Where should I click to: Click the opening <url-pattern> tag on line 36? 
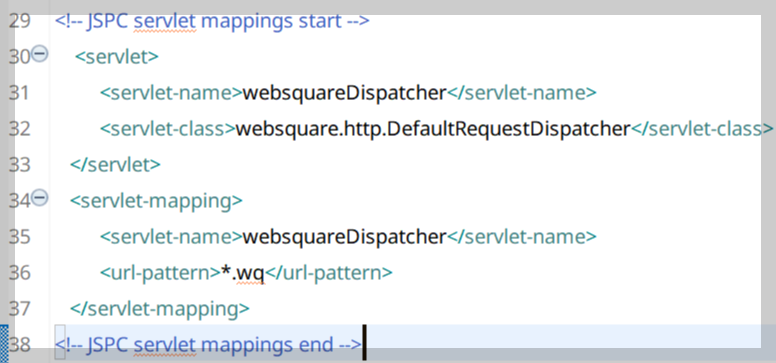coord(159,273)
